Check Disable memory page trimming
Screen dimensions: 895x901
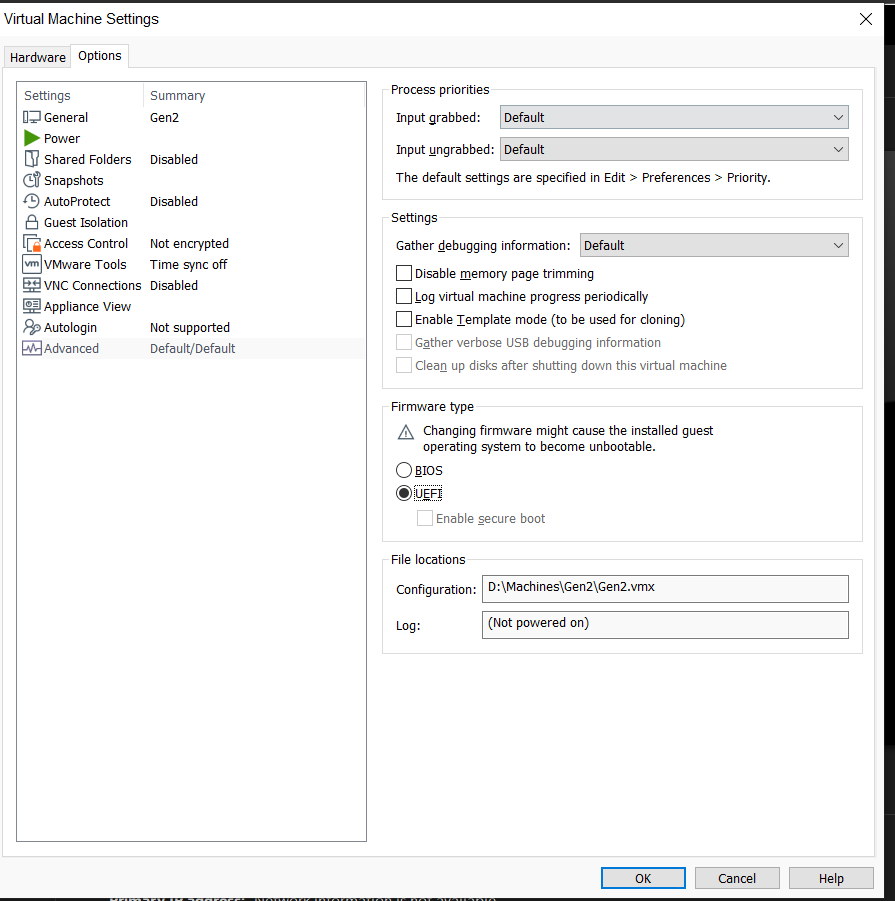pyautogui.click(x=404, y=273)
